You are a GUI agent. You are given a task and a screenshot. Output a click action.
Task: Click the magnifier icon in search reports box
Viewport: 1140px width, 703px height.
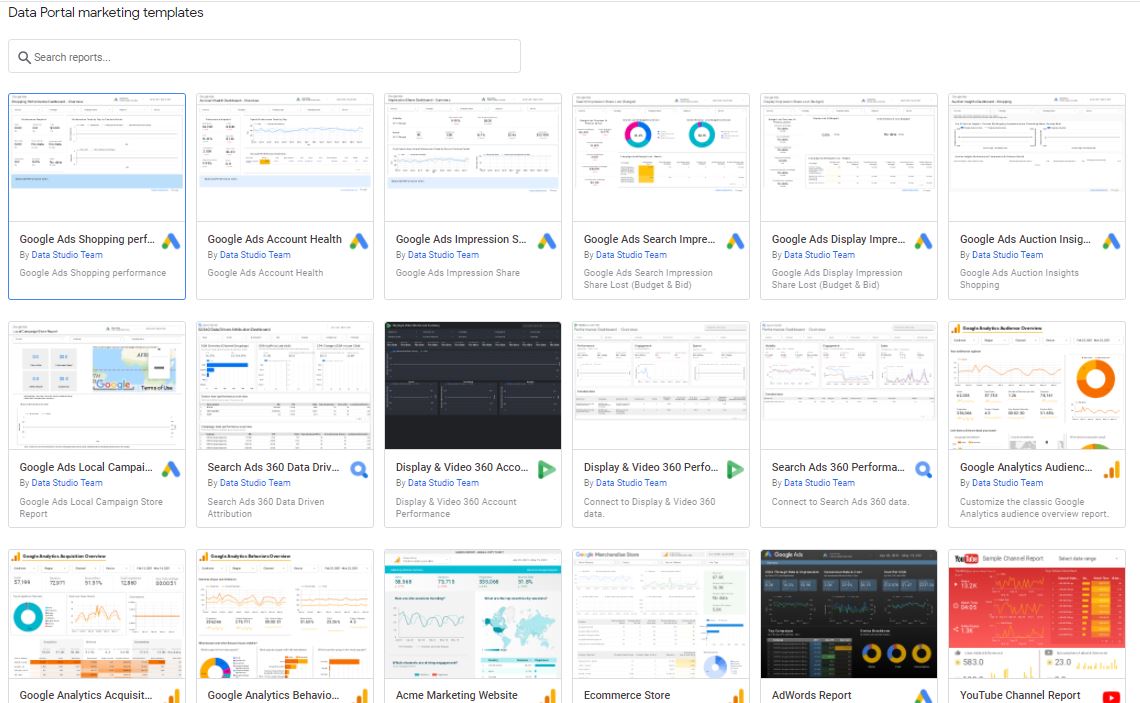pos(24,57)
